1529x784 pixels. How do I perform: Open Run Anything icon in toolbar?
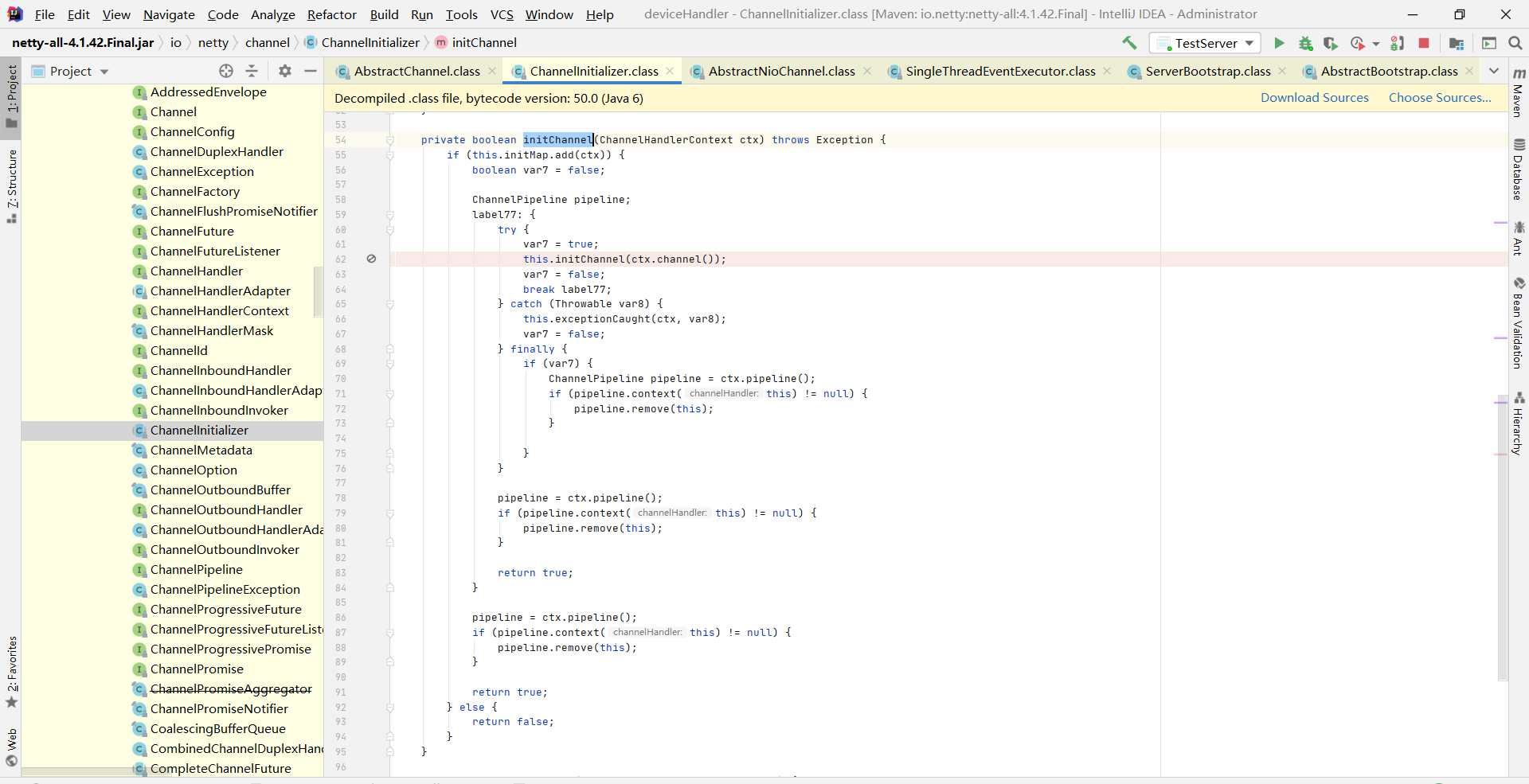point(1489,43)
